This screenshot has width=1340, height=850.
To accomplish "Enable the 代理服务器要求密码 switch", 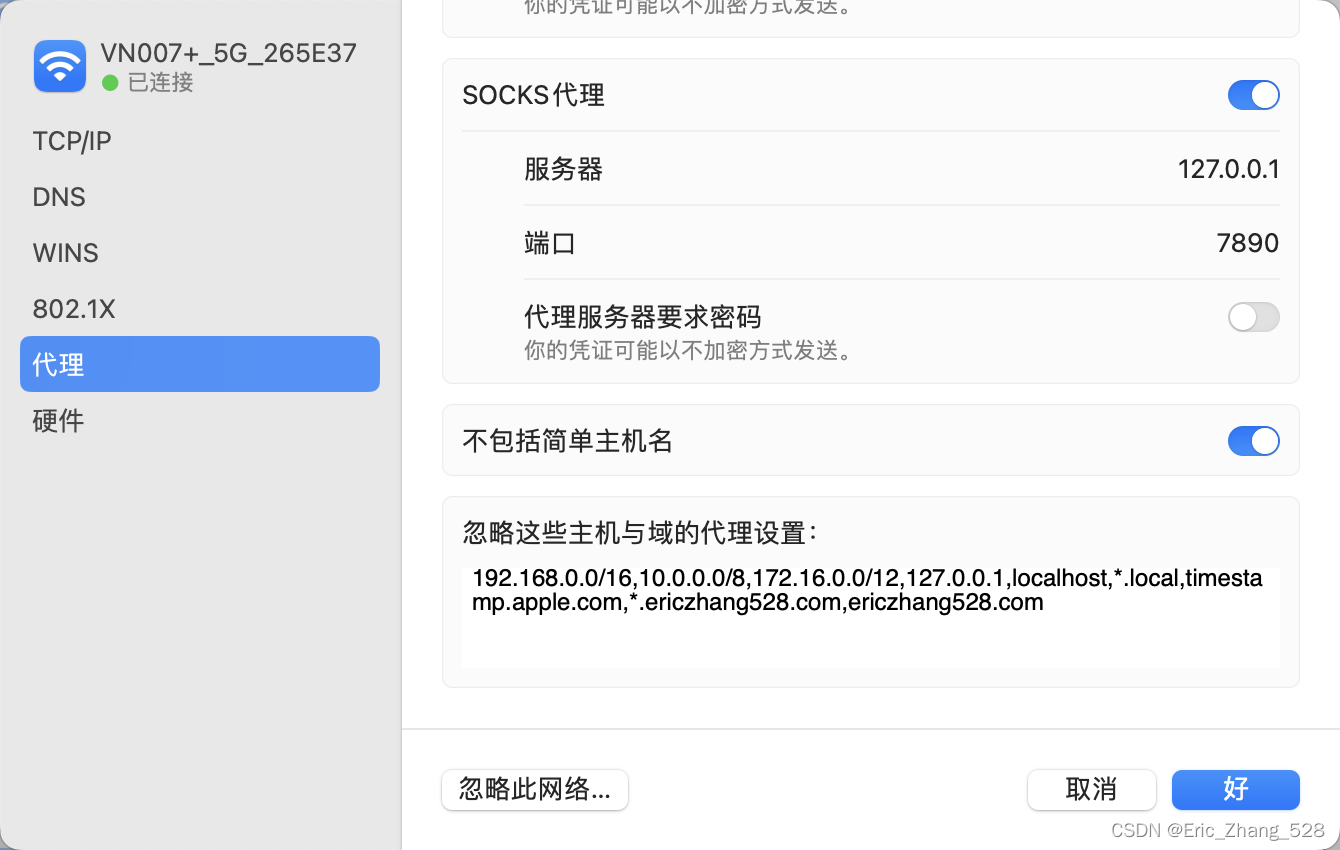I will (x=1253, y=317).
